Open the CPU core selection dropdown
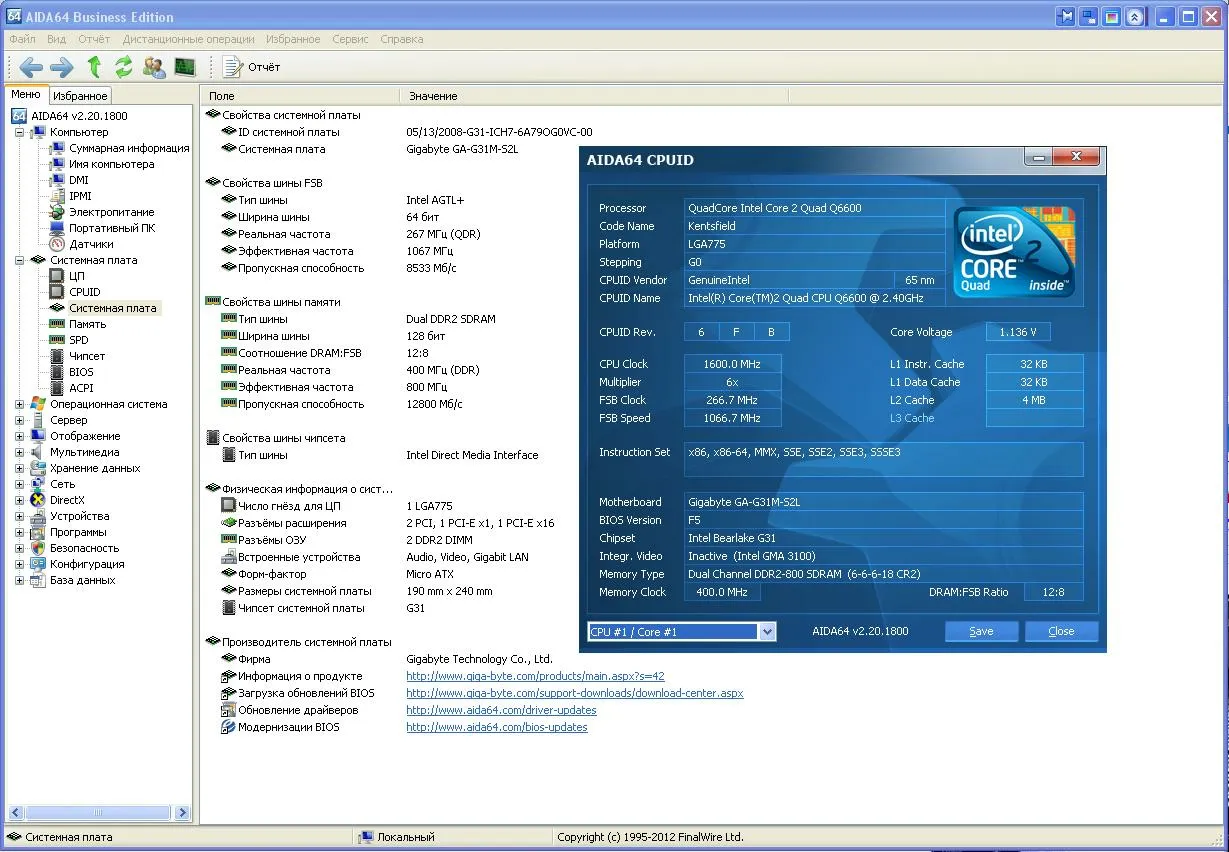The width and height of the screenshot is (1229, 852). [x=767, y=631]
